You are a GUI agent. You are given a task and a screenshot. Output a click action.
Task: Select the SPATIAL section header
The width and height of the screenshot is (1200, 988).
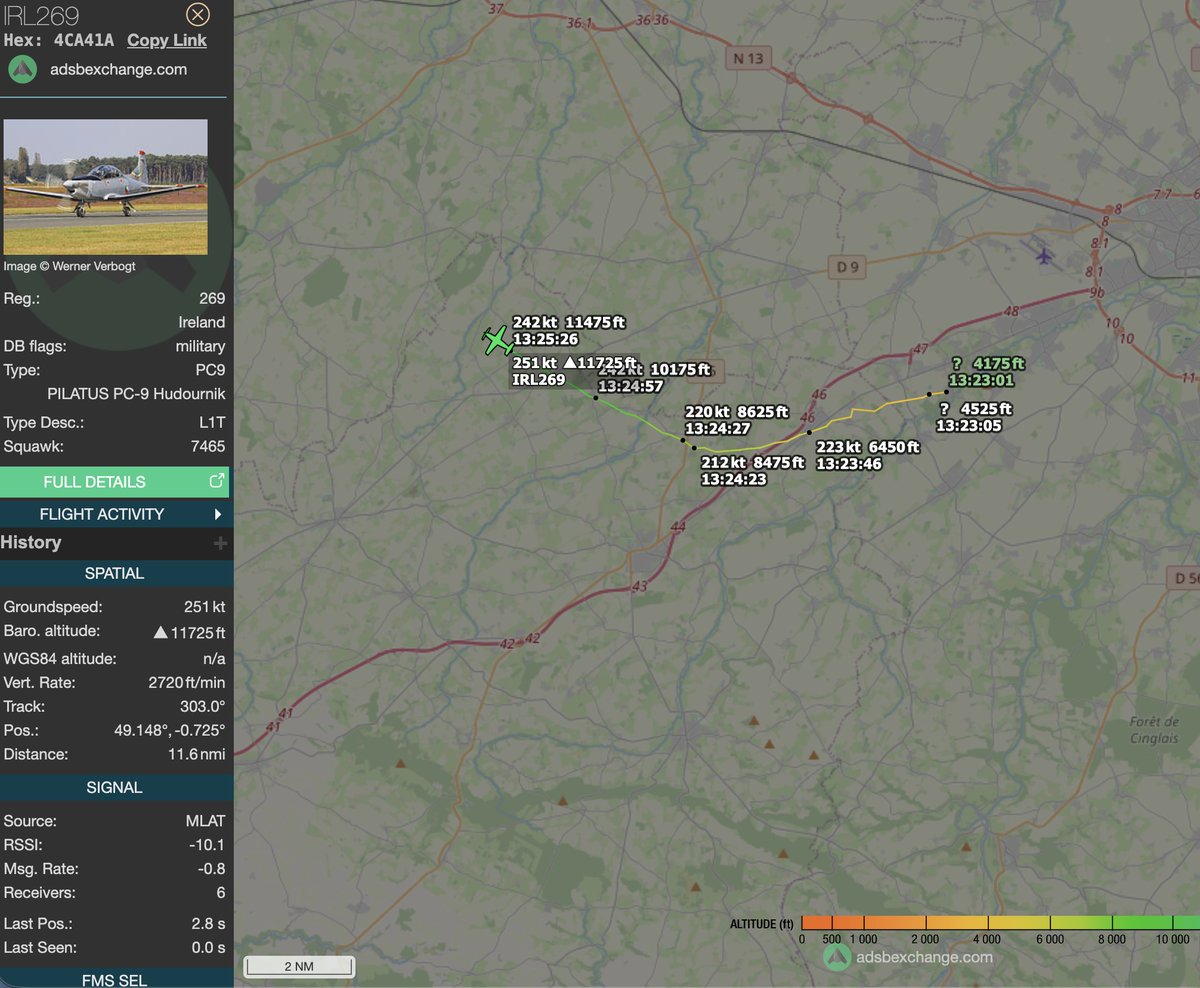[x=114, y=573]
